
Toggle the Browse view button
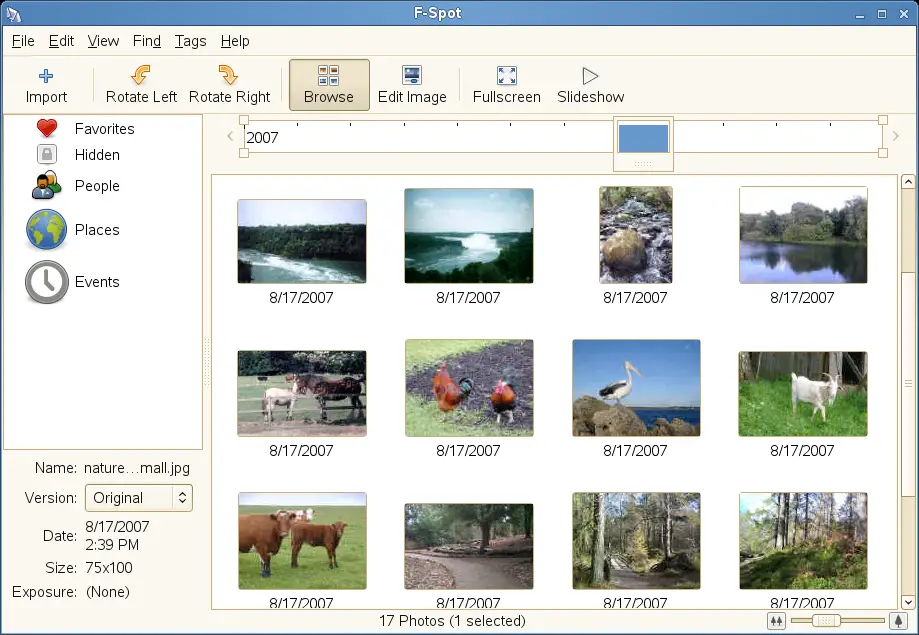[329, 84]
